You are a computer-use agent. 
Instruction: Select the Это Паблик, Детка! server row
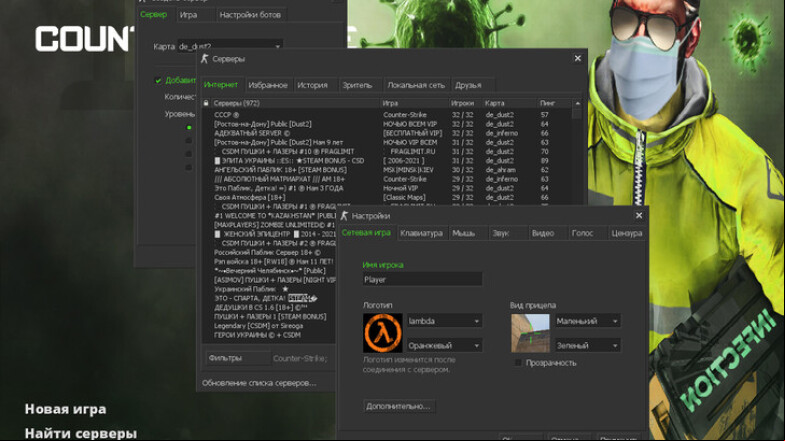point(386,188)
